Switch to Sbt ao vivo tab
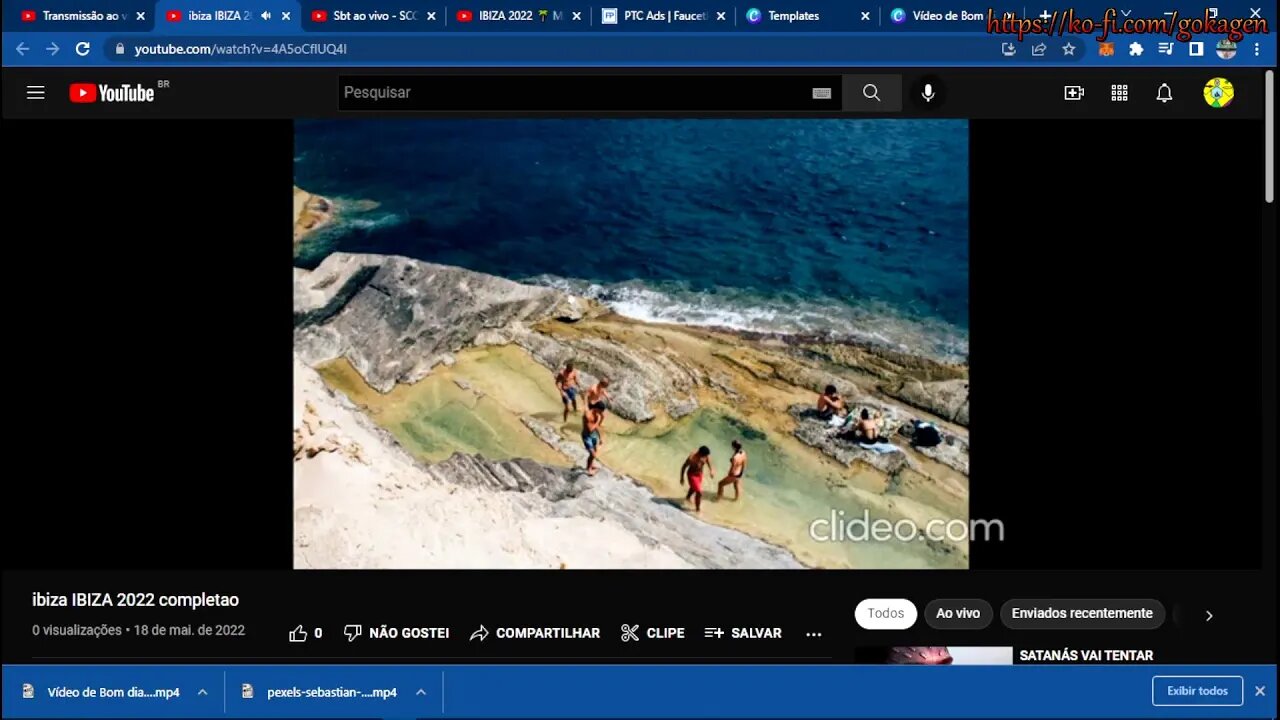Image resolution: width=1280 pixels, height=720 pixels. (x=373, y=16)
